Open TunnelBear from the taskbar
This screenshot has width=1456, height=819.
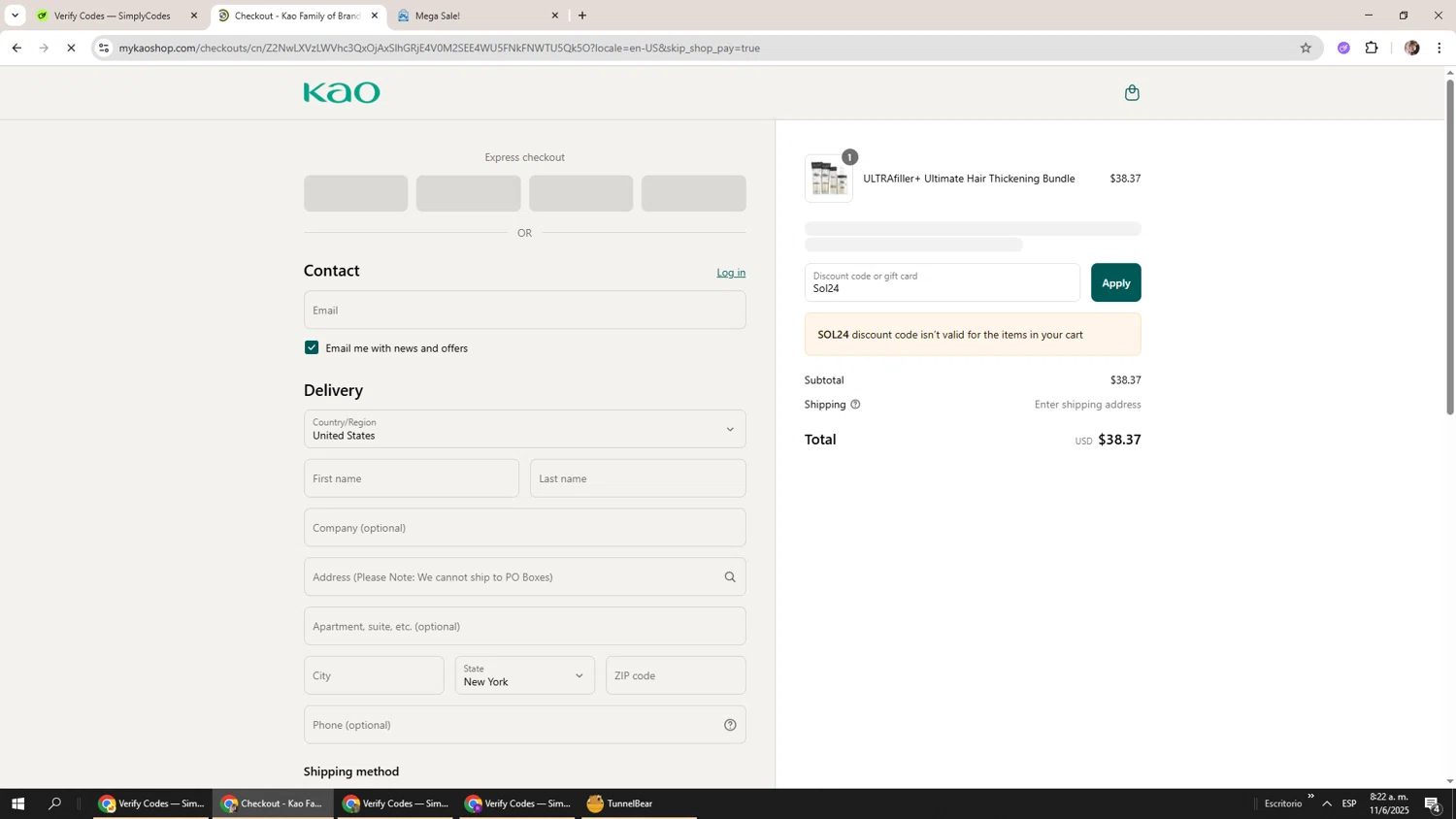point(639,803)
